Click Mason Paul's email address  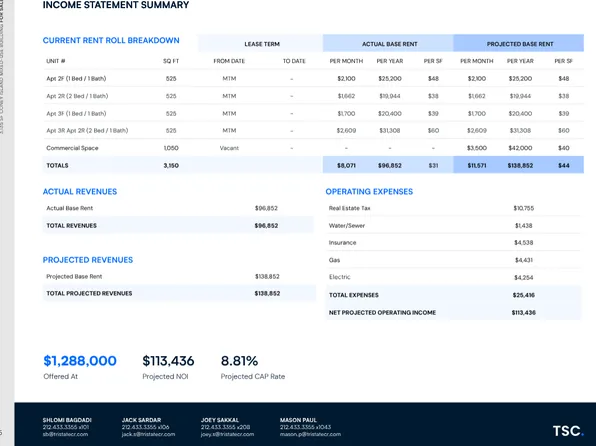click(x=310, y=434)
